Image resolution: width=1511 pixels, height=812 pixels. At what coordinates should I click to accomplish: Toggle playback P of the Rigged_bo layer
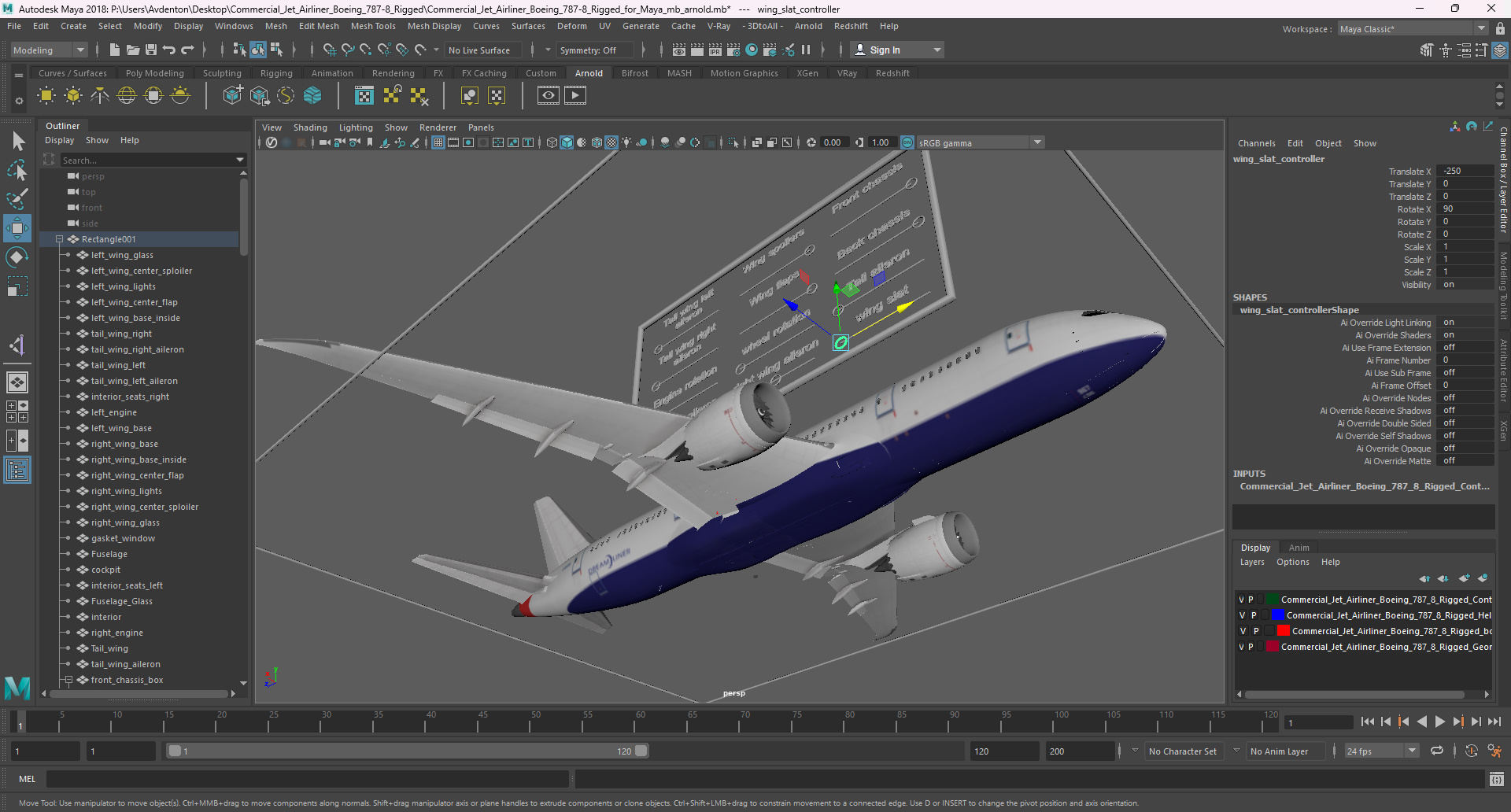pyautogui.click(x=1256, y=631)
